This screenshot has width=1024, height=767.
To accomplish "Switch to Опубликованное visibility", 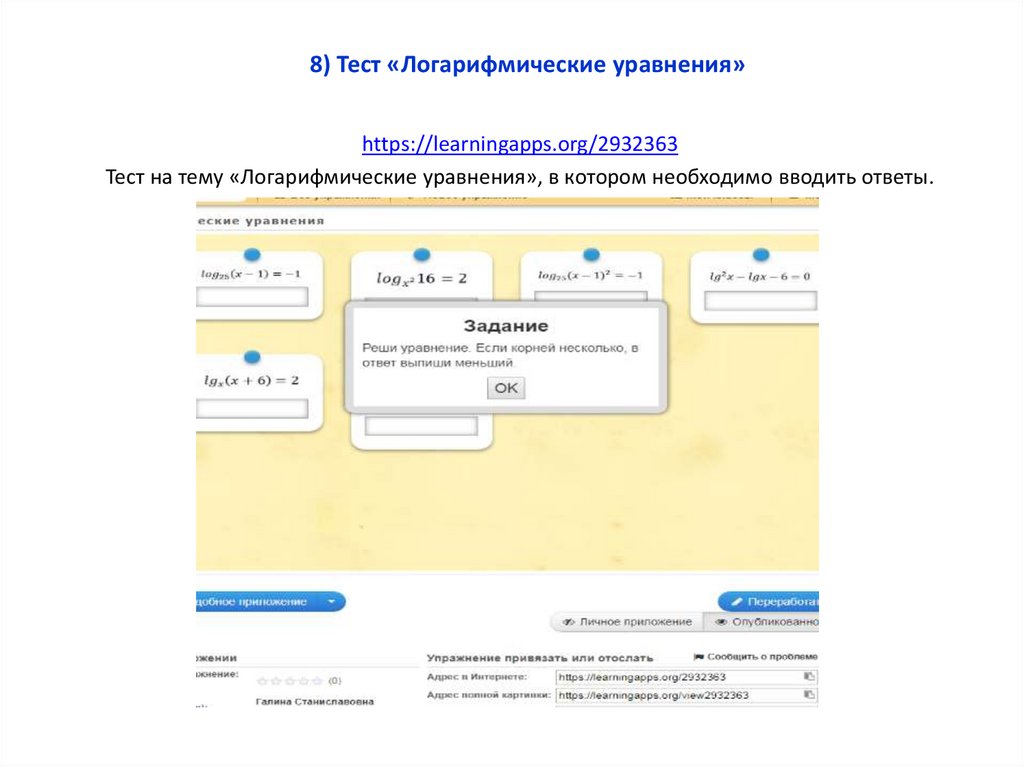I will (761, 622).
